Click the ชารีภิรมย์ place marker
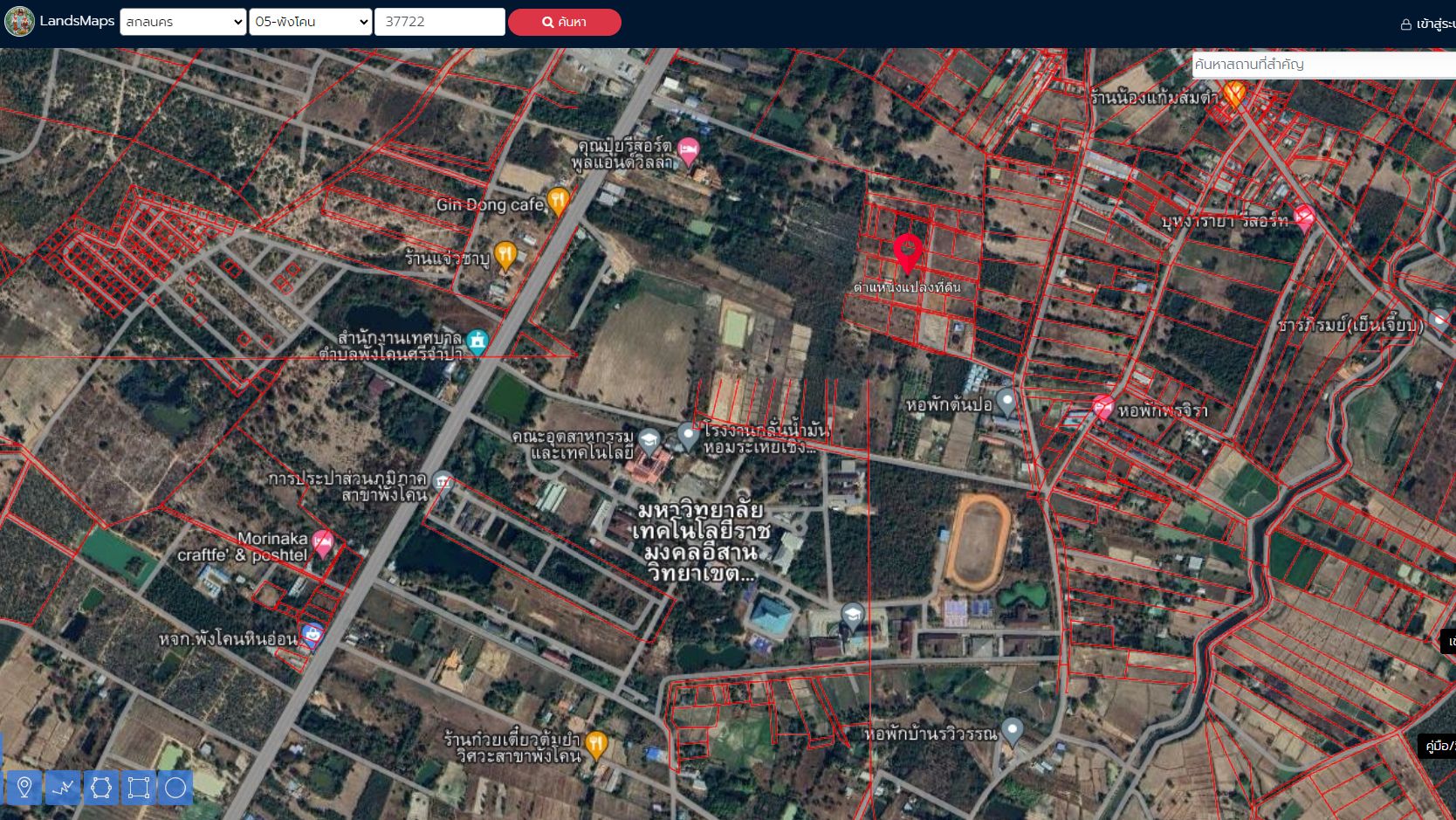 tap(1439, 321)
